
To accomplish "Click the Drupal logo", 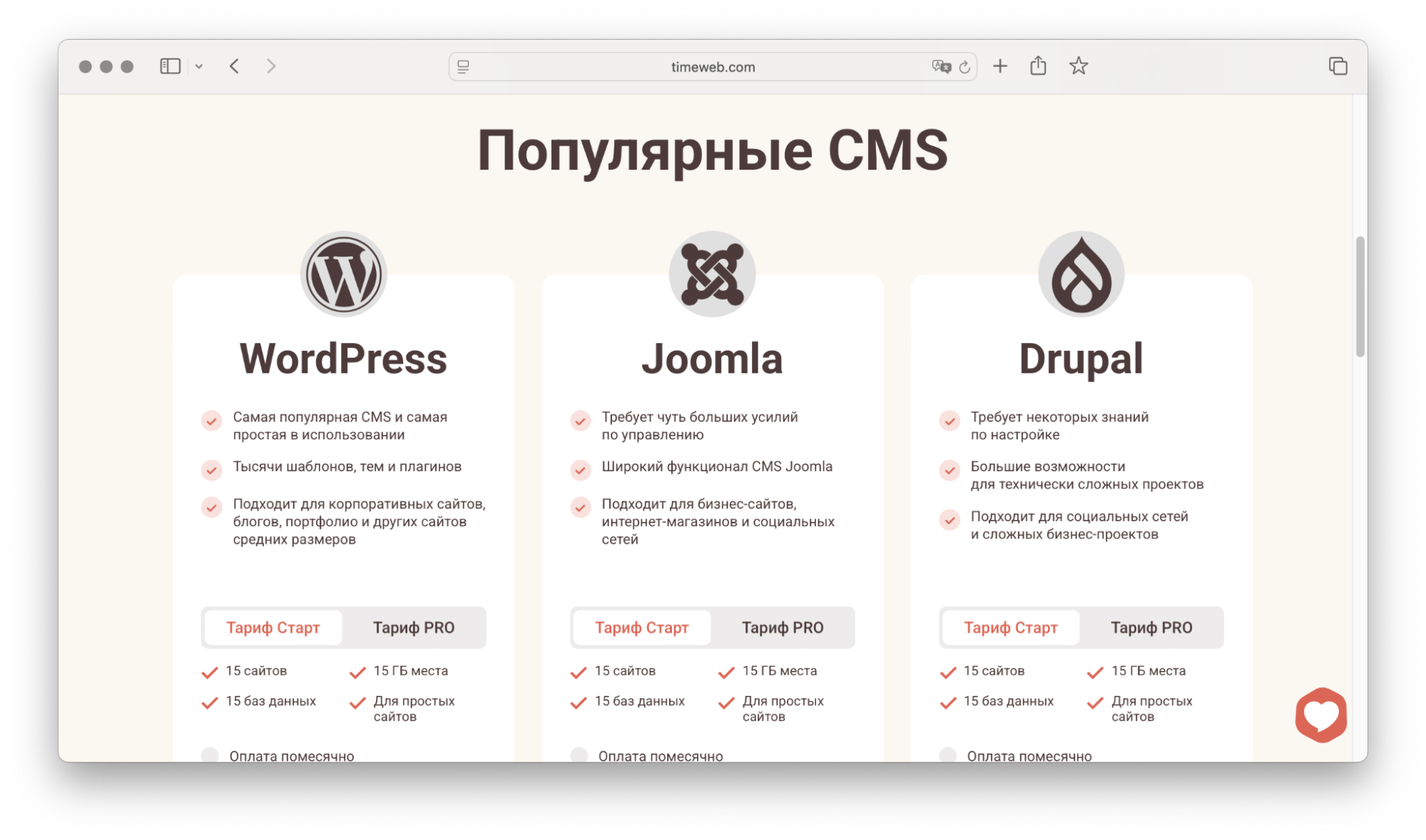I will coord(1081,275).
